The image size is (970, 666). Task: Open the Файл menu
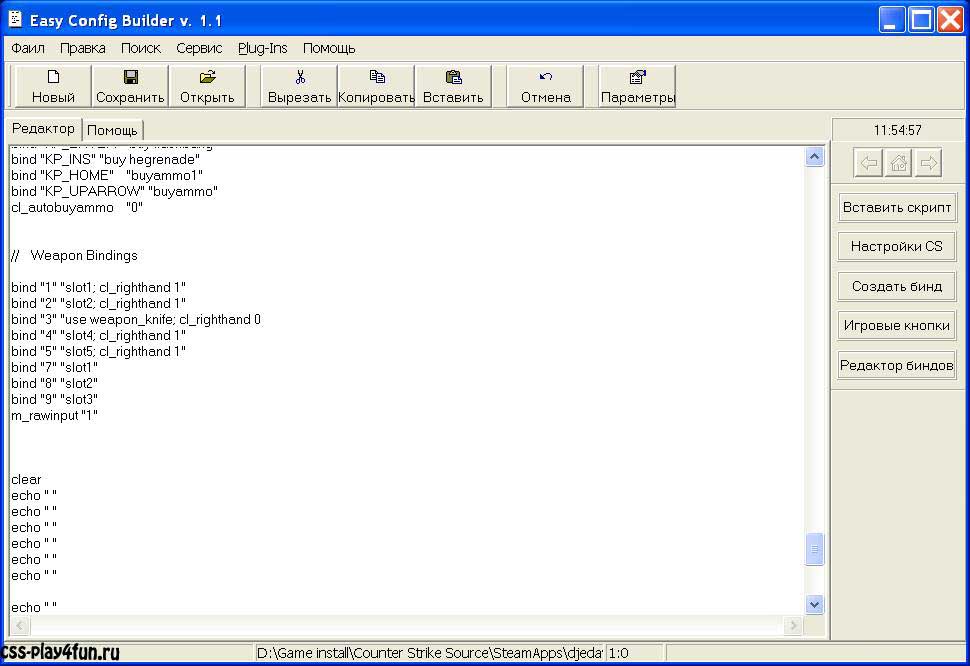point(28,48)
